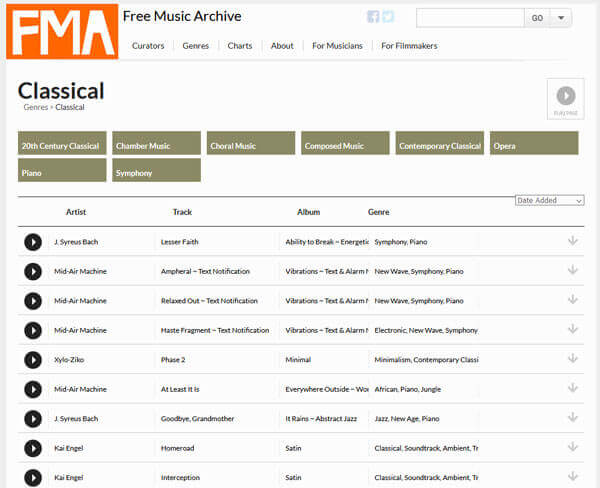Download the At Least It Is track
The image size is (600, 488).
click(x=572, y=388)
